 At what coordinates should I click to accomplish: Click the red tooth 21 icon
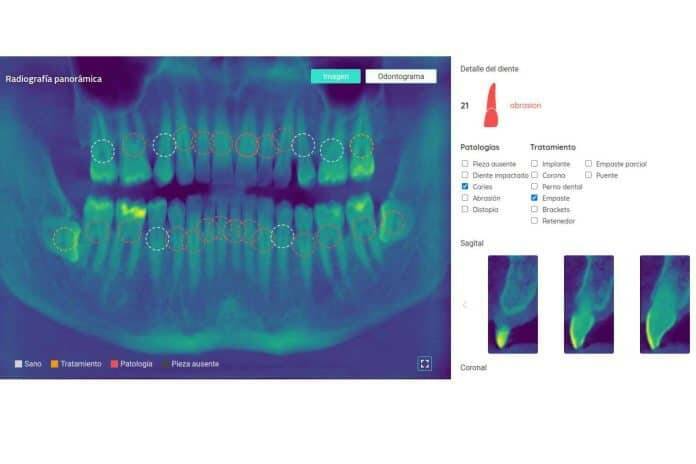click(x=490, y=105)
